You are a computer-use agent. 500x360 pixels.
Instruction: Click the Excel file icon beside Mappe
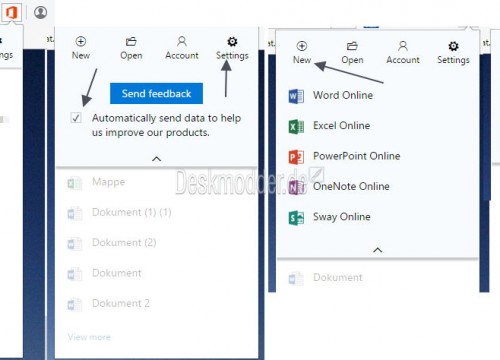[x=75, y=183]
